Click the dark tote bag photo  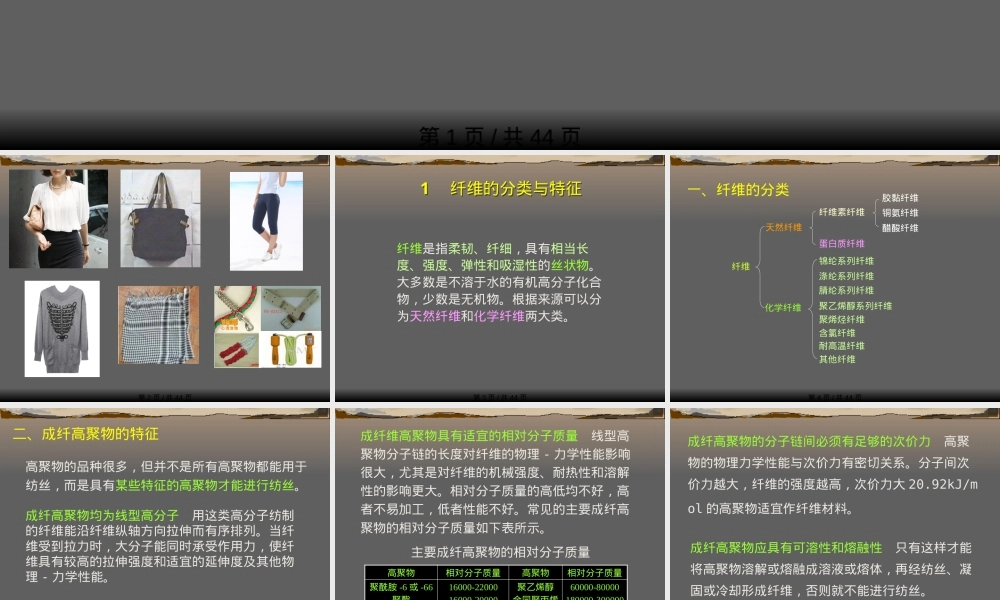tap(160, 218)
